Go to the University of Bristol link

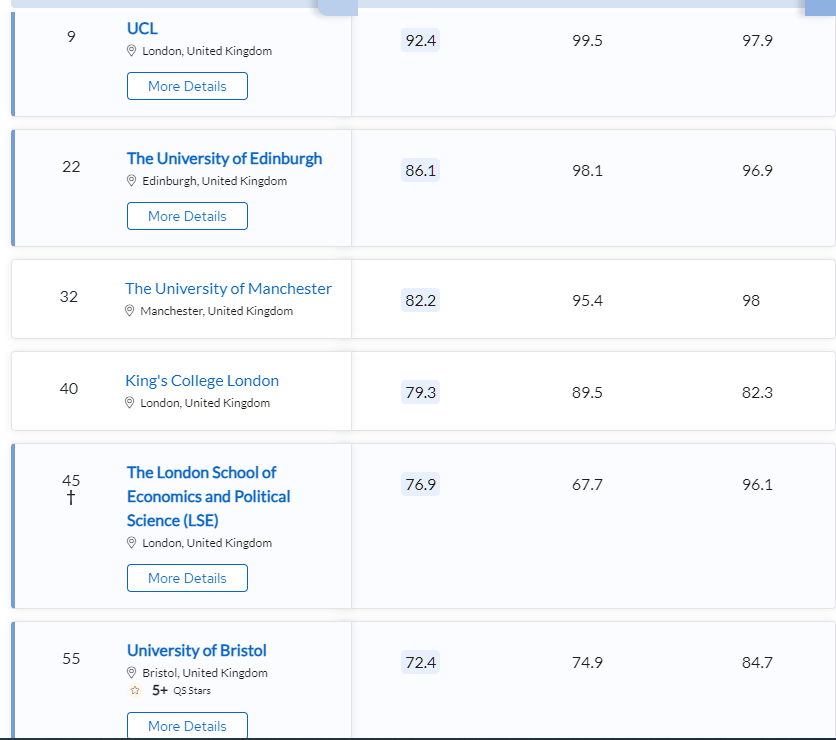coord(196,650)
